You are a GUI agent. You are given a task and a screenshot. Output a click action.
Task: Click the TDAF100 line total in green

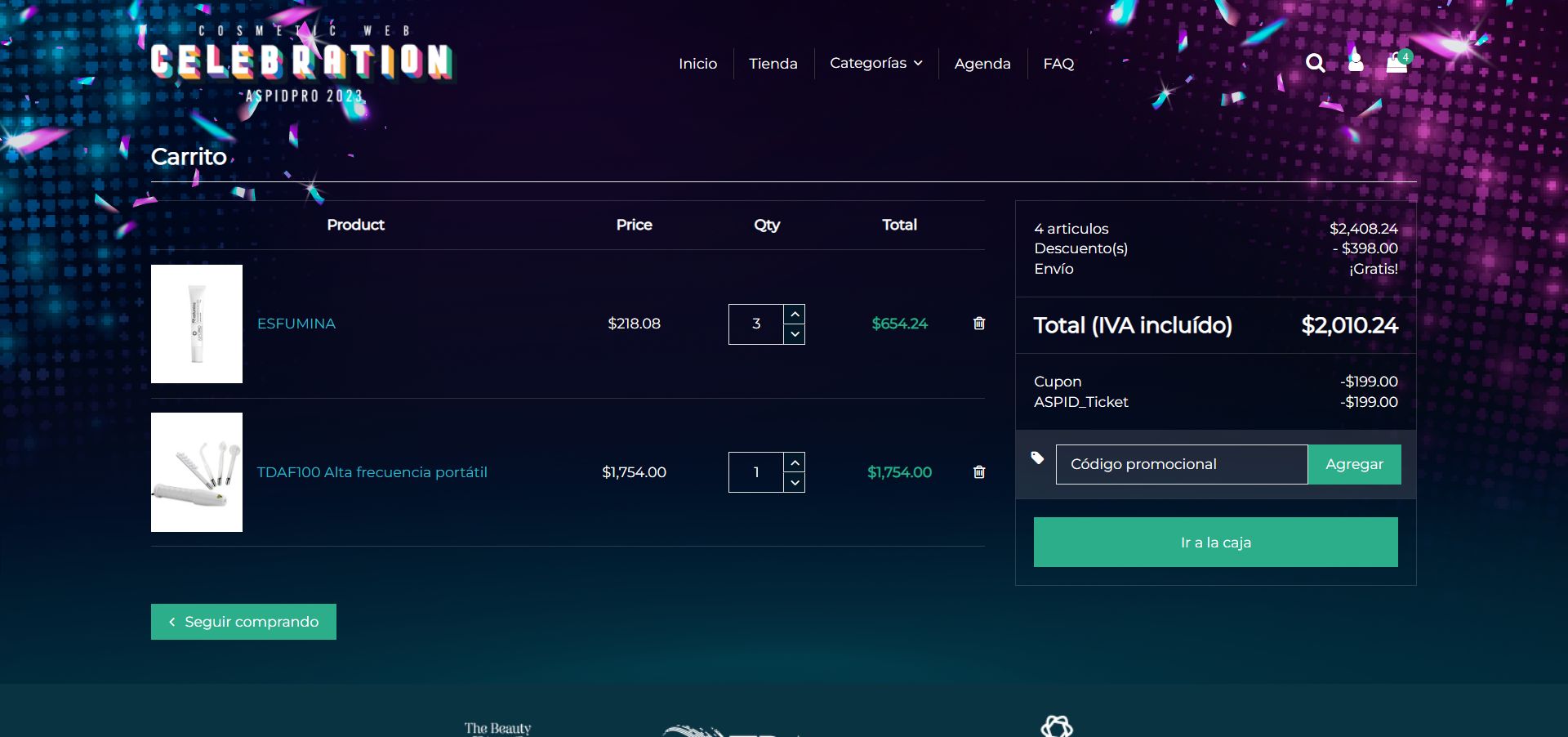(900, 472)
